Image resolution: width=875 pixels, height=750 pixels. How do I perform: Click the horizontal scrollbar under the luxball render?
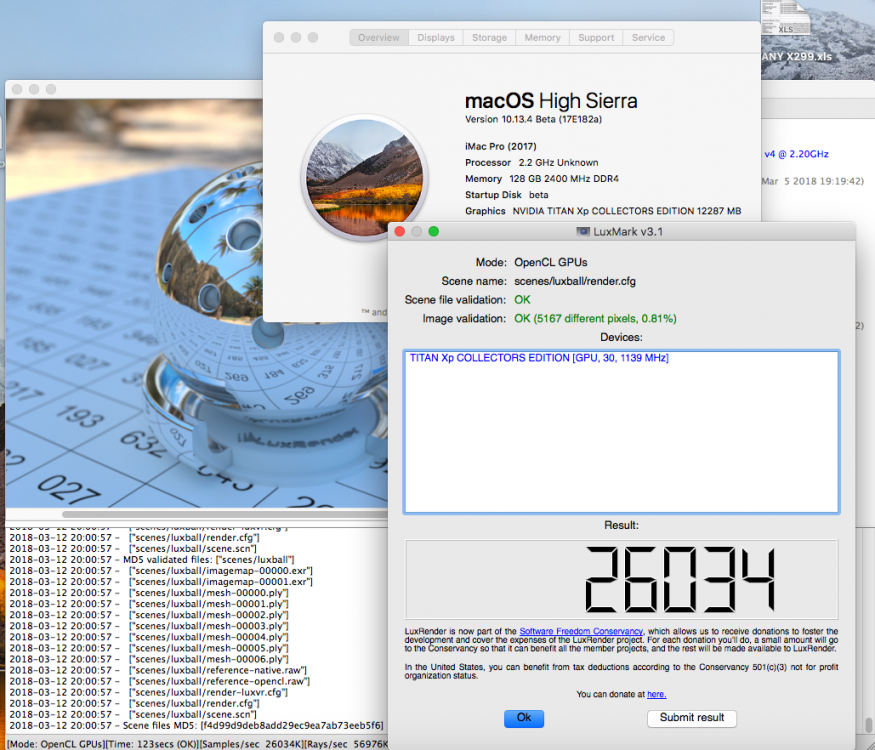coord(223,514)
